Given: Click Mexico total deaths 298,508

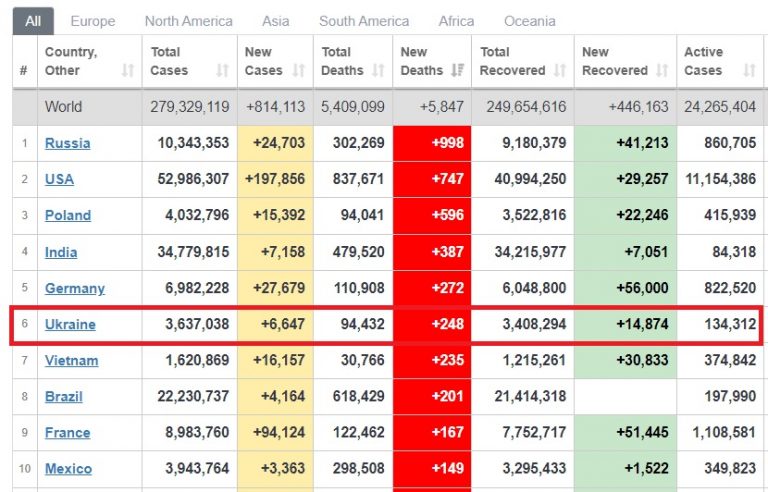Looking at the screenshot, I should 359,469.
